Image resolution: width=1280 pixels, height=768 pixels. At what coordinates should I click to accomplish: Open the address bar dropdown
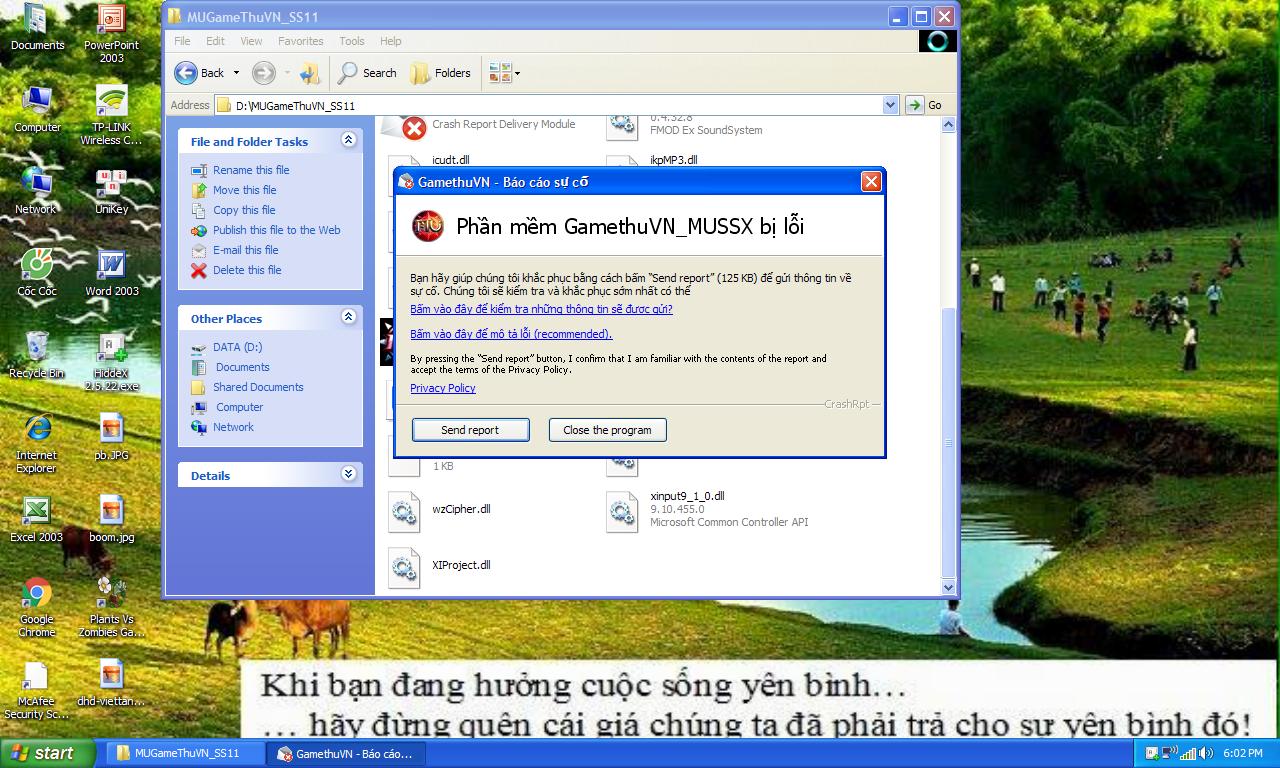pos(890,105)
